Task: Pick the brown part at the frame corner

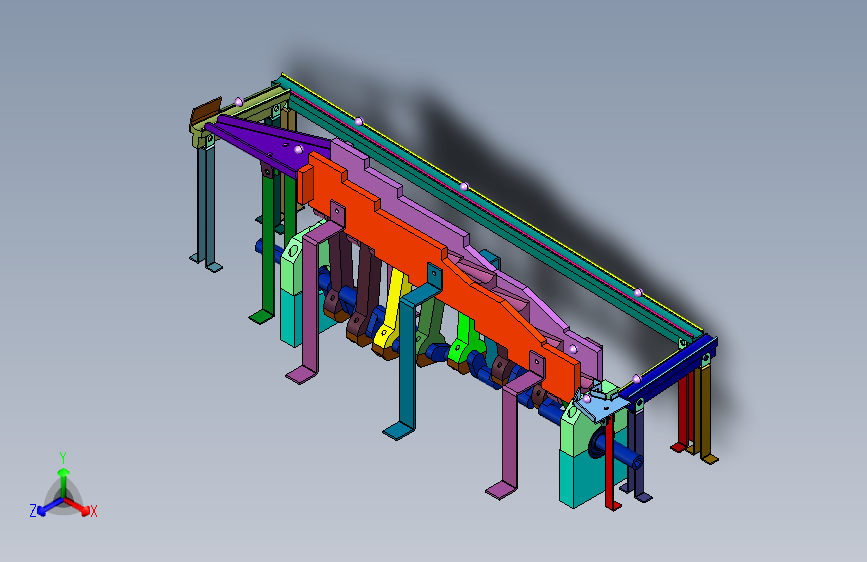Action: [x=205, y=111]
